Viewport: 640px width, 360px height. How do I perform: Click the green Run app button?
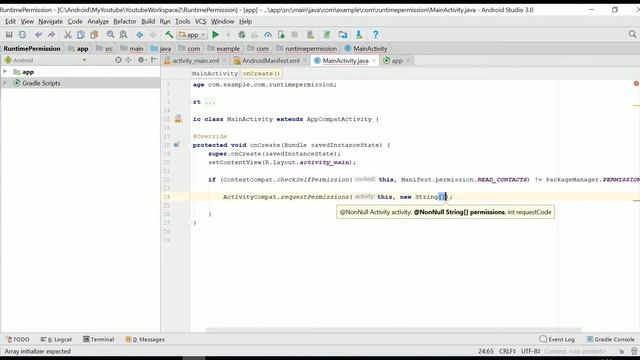[216, 35]
